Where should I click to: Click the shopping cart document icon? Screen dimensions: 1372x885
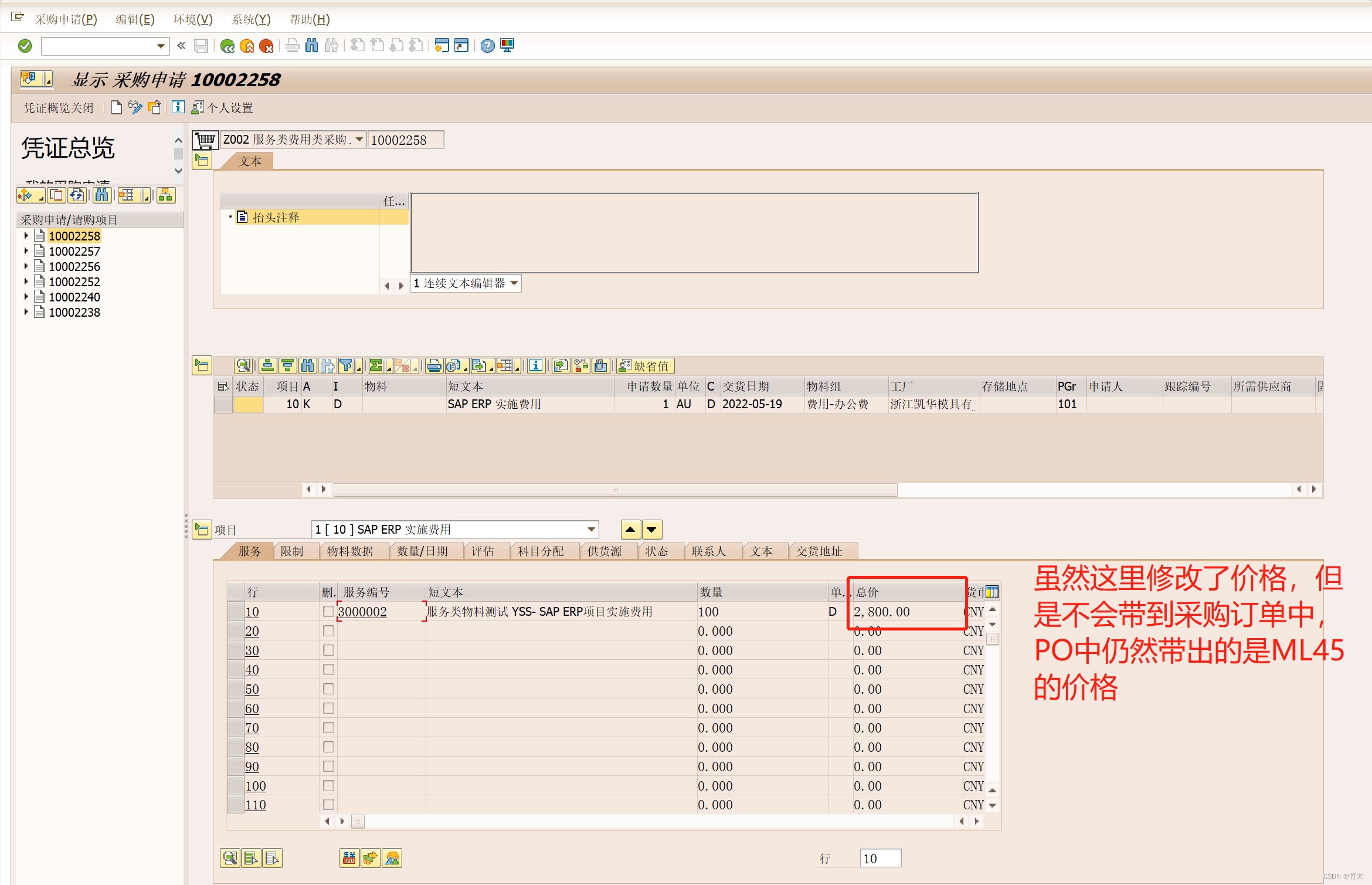click(205, 140)
